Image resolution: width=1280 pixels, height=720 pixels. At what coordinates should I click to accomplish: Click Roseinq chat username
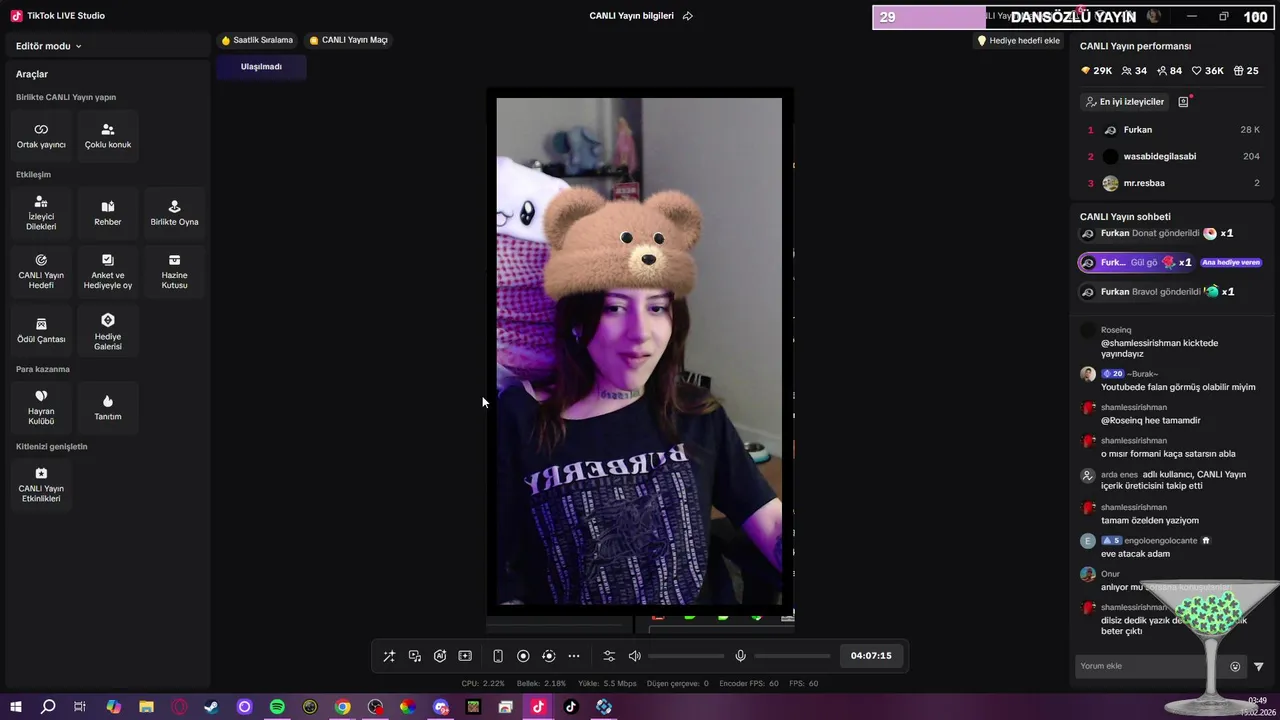(1116, 330)
